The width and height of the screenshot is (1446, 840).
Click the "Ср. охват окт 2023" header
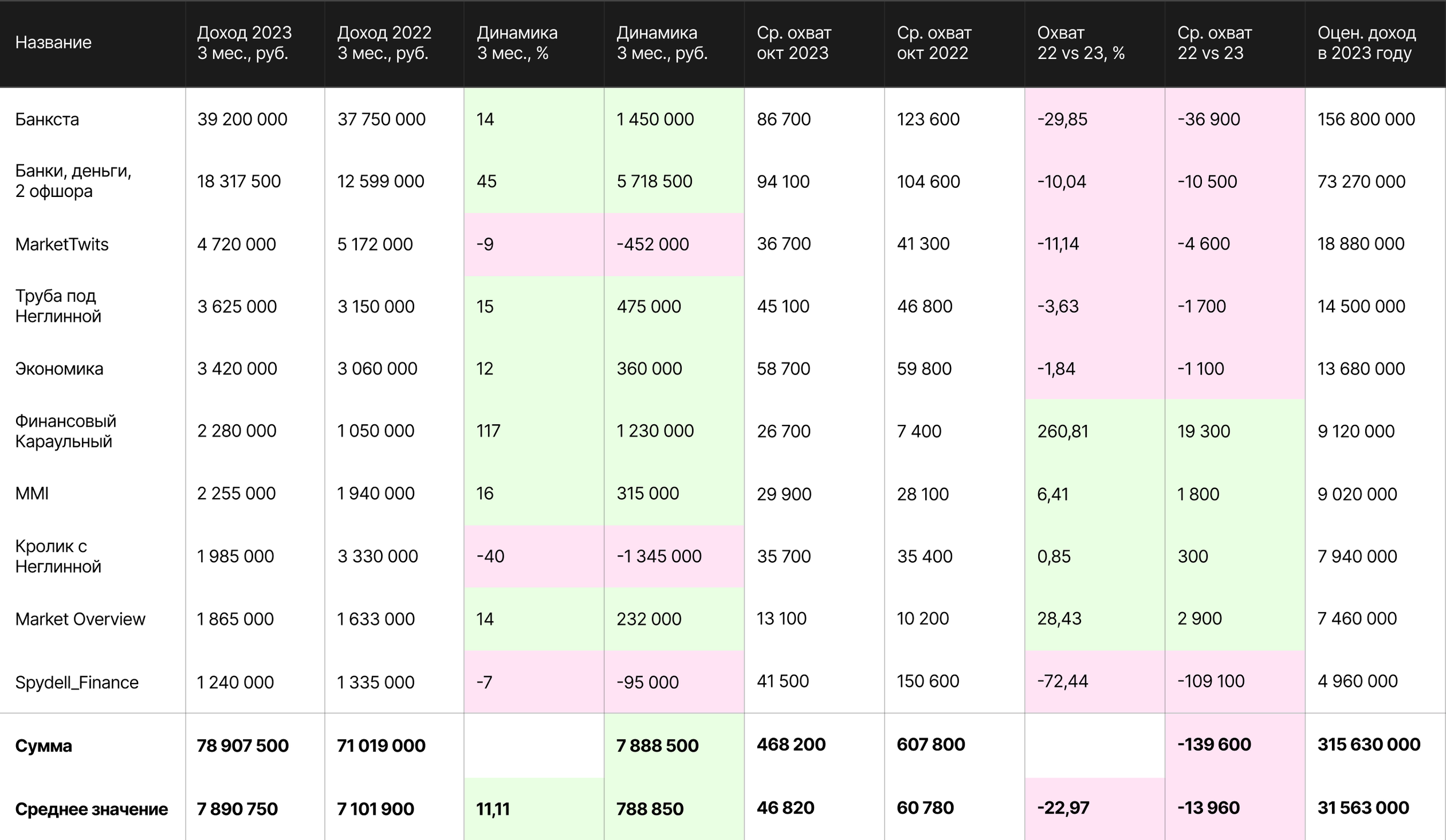[x=793, y=42]
